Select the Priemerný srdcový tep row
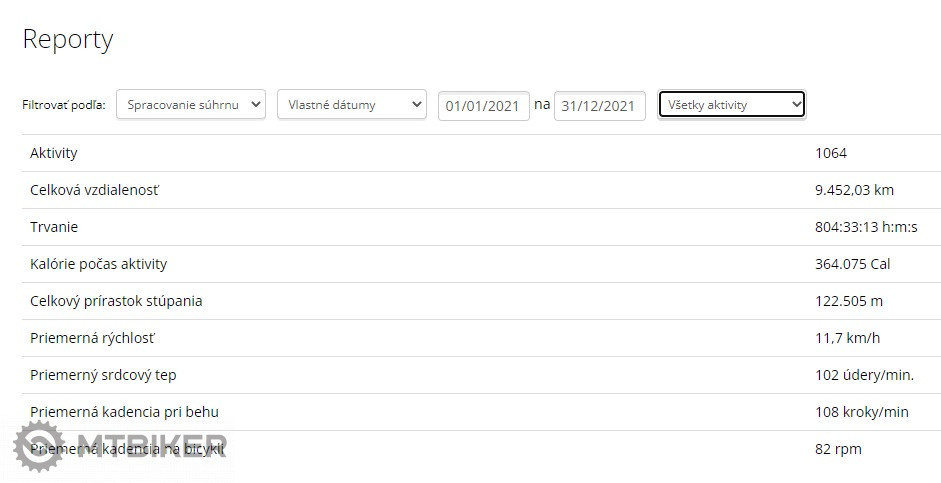This screenshot has width=941, height=483. click(103, 375)
